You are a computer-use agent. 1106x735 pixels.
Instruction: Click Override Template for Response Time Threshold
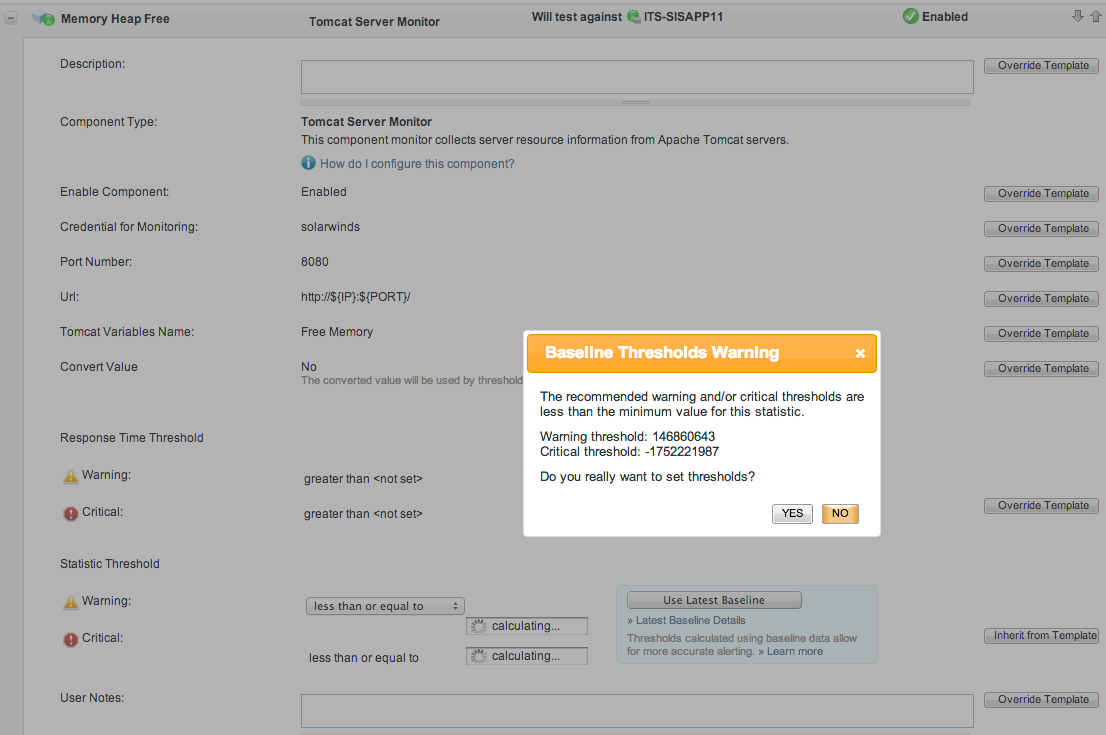1041,506
